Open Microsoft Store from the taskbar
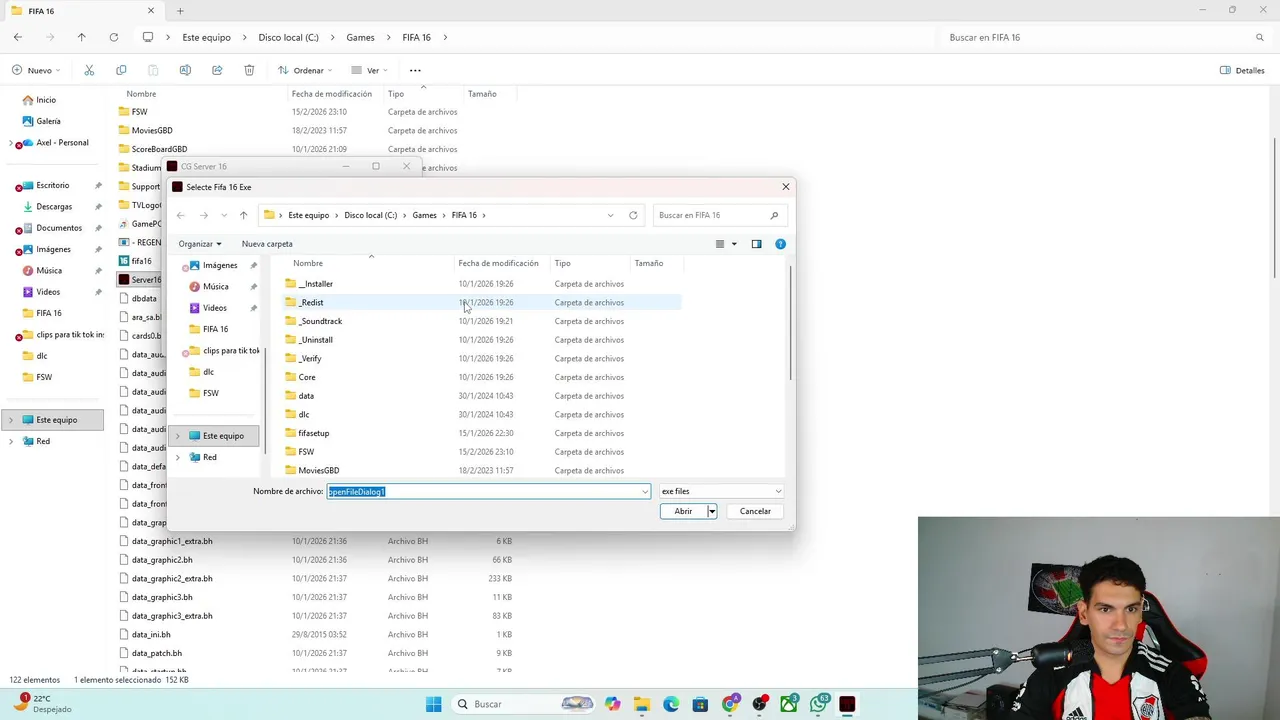Screen dimensions: 1280x720 tap(700, 704)
